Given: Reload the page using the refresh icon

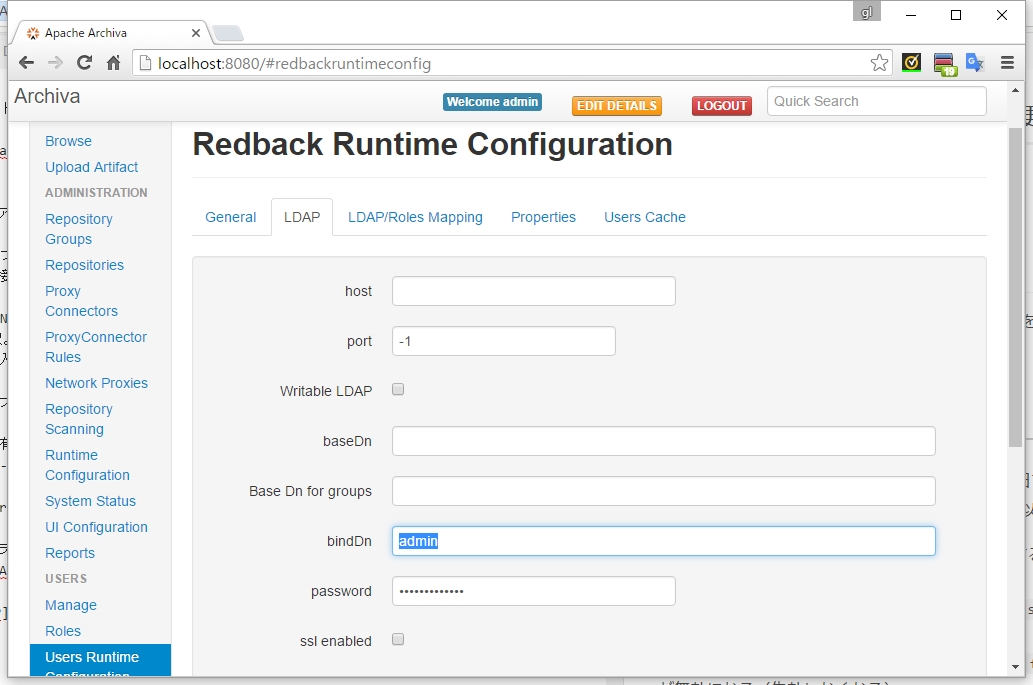Looking at the screenshot, I should click(x=84, y=62).
